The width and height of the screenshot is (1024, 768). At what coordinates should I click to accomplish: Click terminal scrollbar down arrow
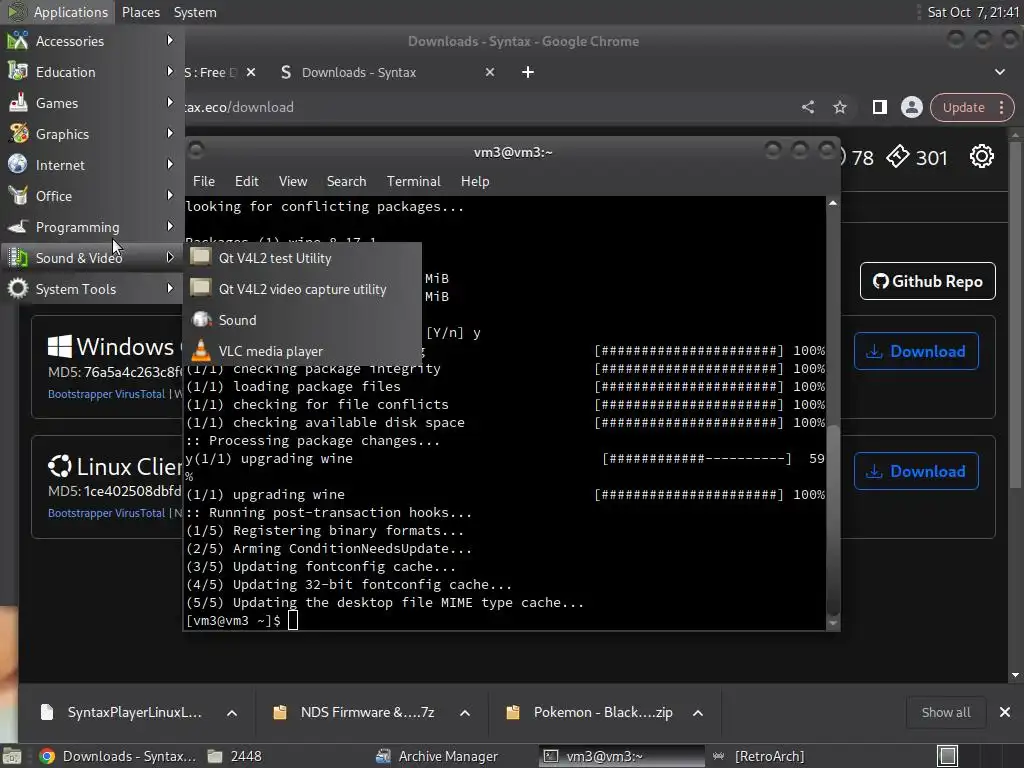pos(833,623)
